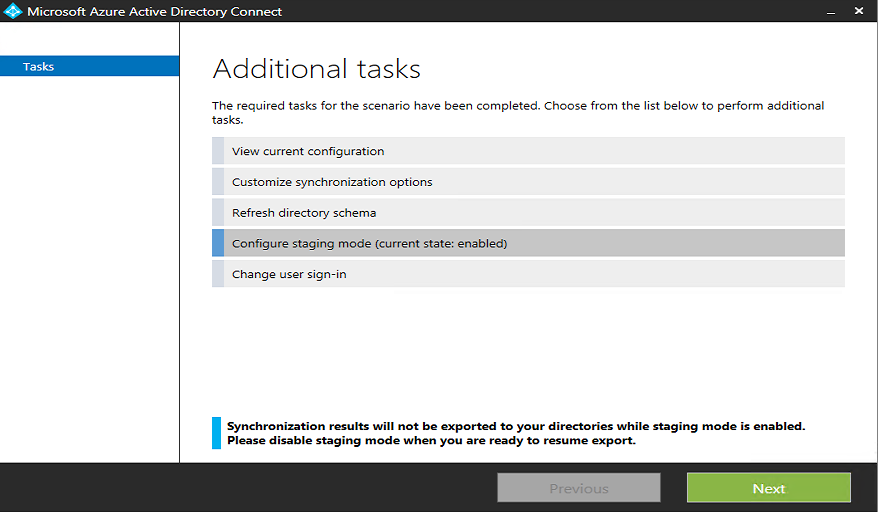Click the greyed Previous button
Viewport: 878px width, 512px height.
coord(578,488)
